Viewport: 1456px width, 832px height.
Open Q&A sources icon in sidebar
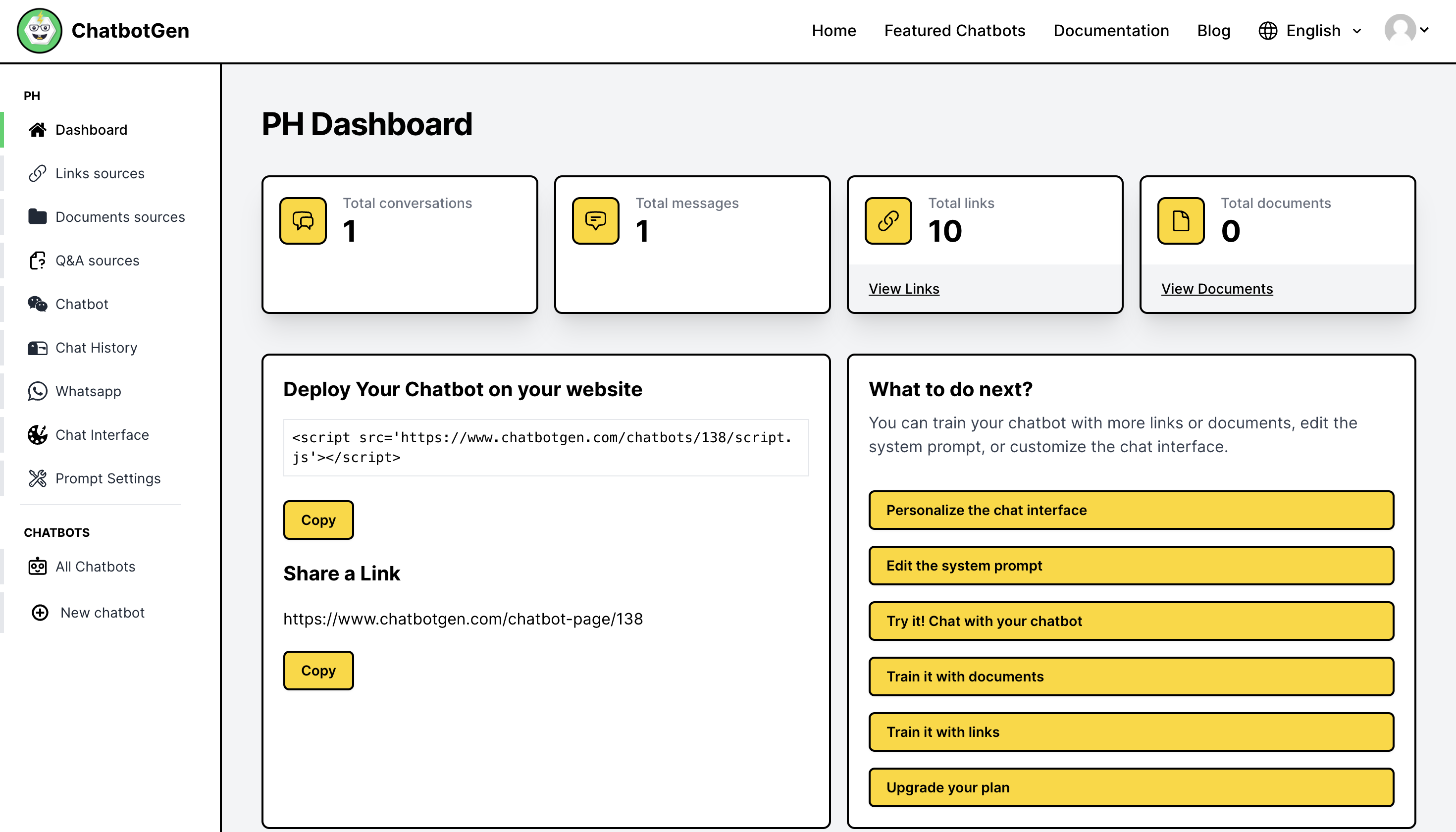[37, 260]
